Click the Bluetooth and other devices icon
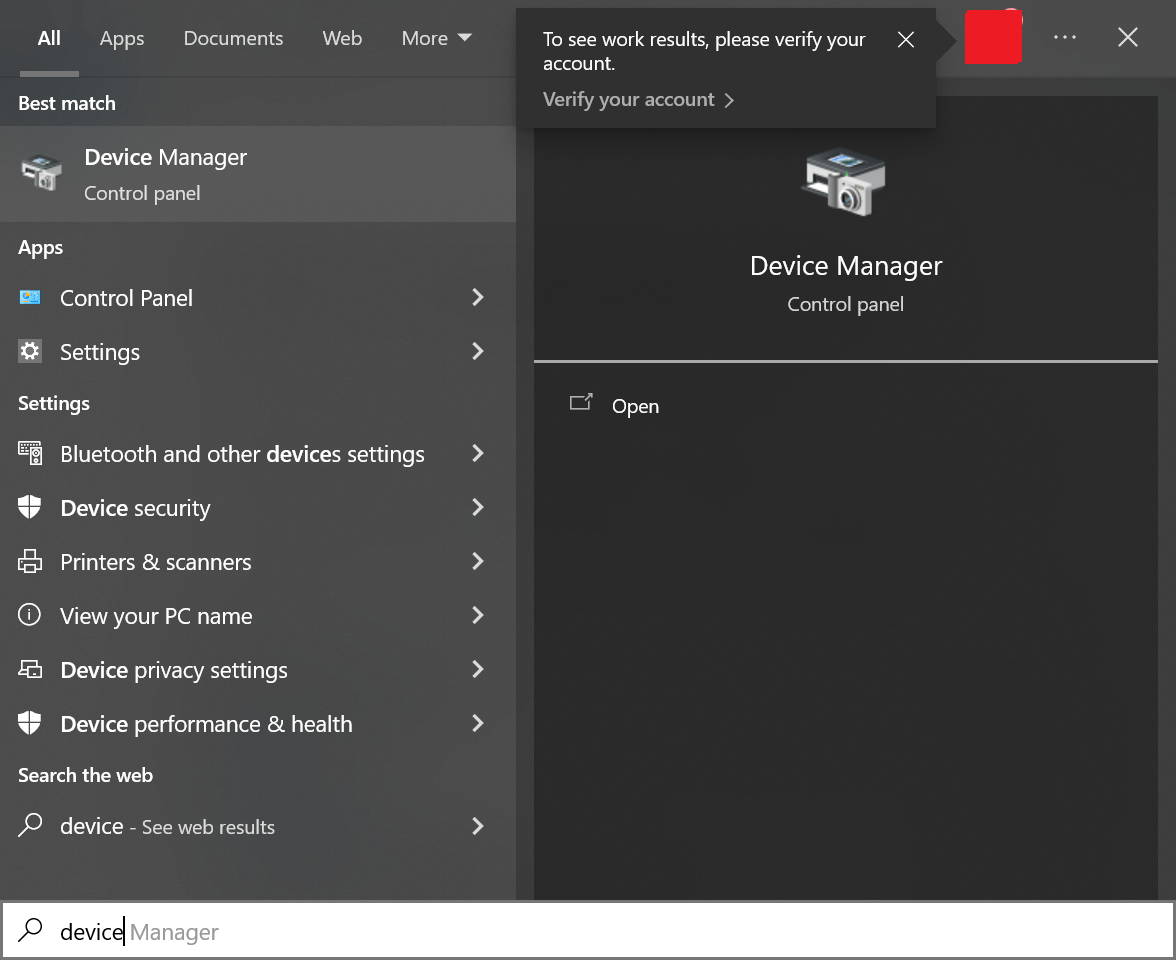 [30, 453]
